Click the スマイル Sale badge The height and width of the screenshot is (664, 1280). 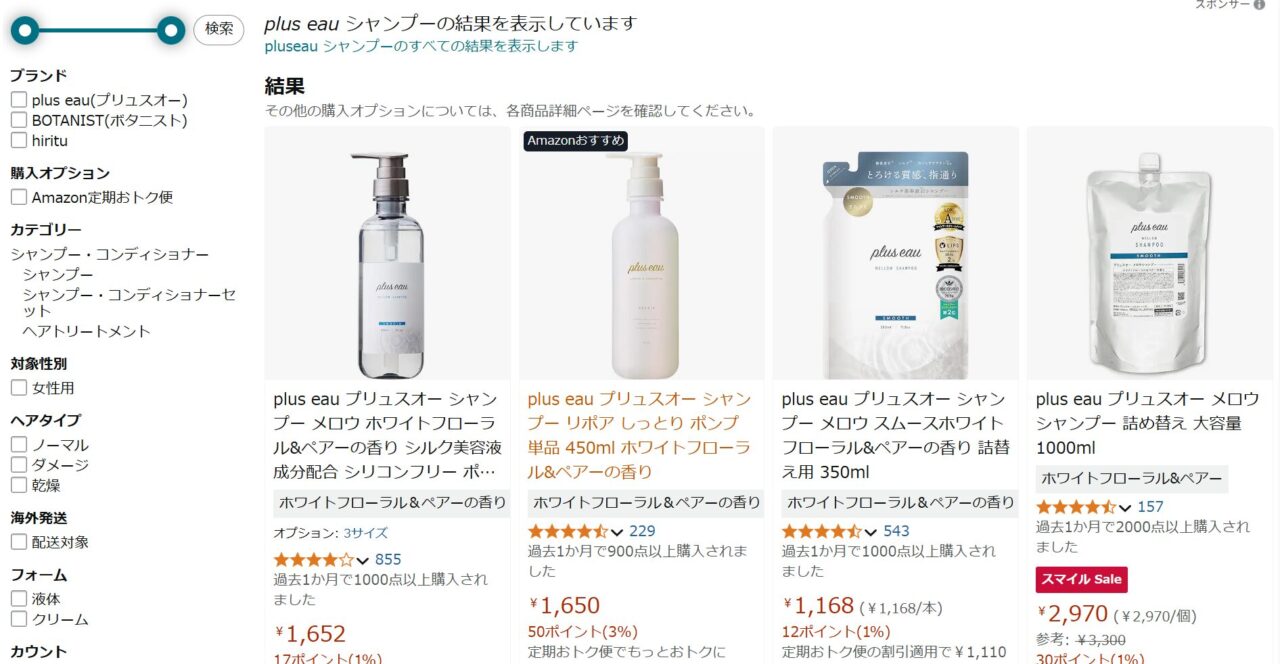(1081, 579)
